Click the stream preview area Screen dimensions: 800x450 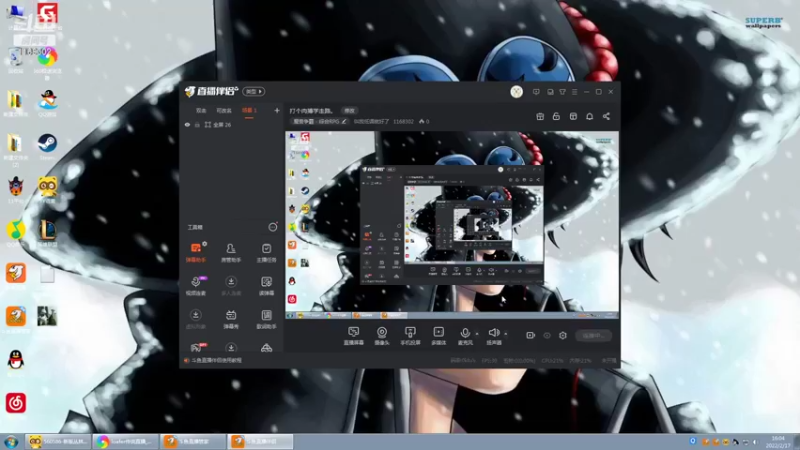[x=452, y=225]
